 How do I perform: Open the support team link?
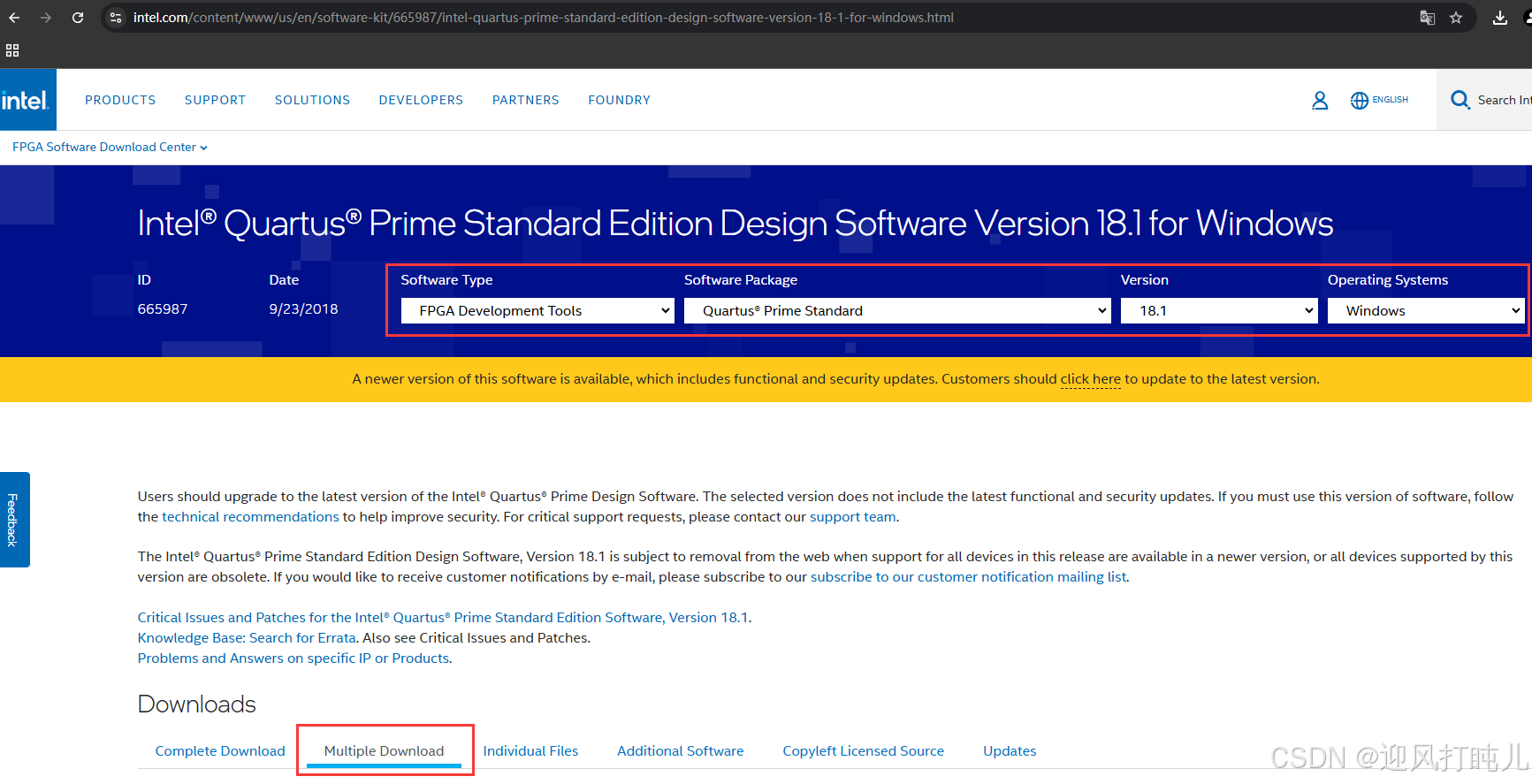[x=852, y=517]
